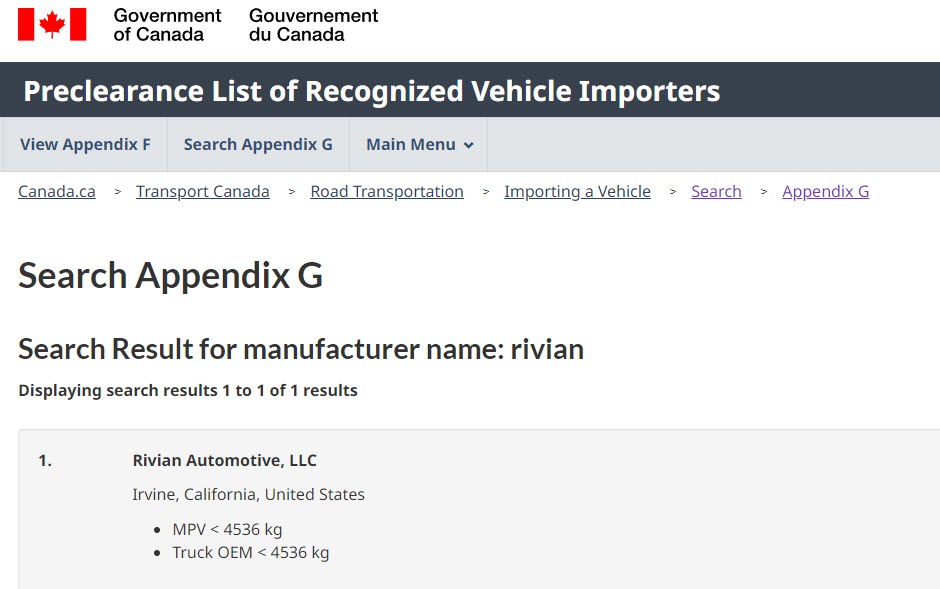
Task: Follow the Importing a Vehicle breadcrumb
Action: point(577,191)
